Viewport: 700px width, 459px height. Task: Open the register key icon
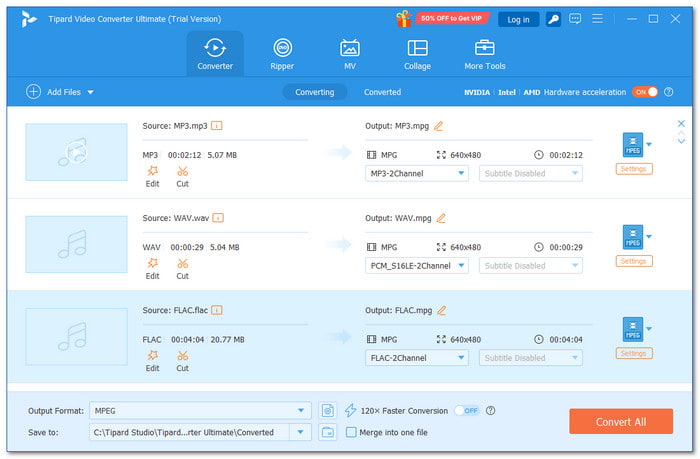point(553,19)
